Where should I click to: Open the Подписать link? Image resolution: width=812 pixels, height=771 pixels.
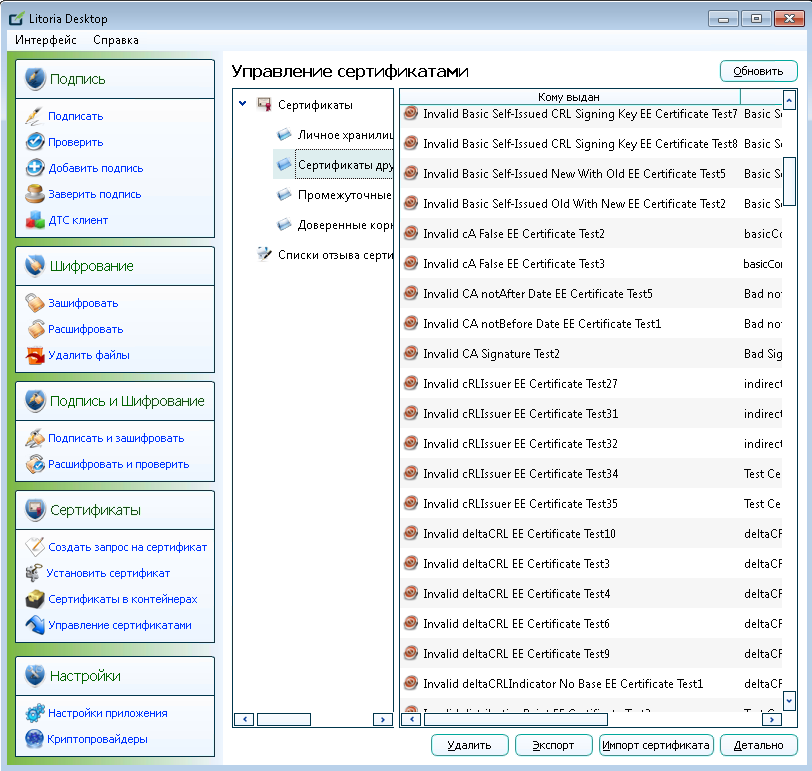76,116
